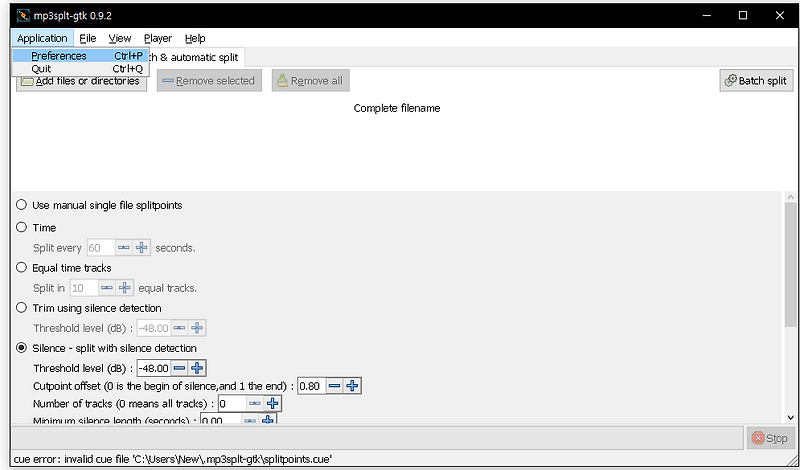Start the Batch split
Screen dimensions: 800x470
pos(756,81)
